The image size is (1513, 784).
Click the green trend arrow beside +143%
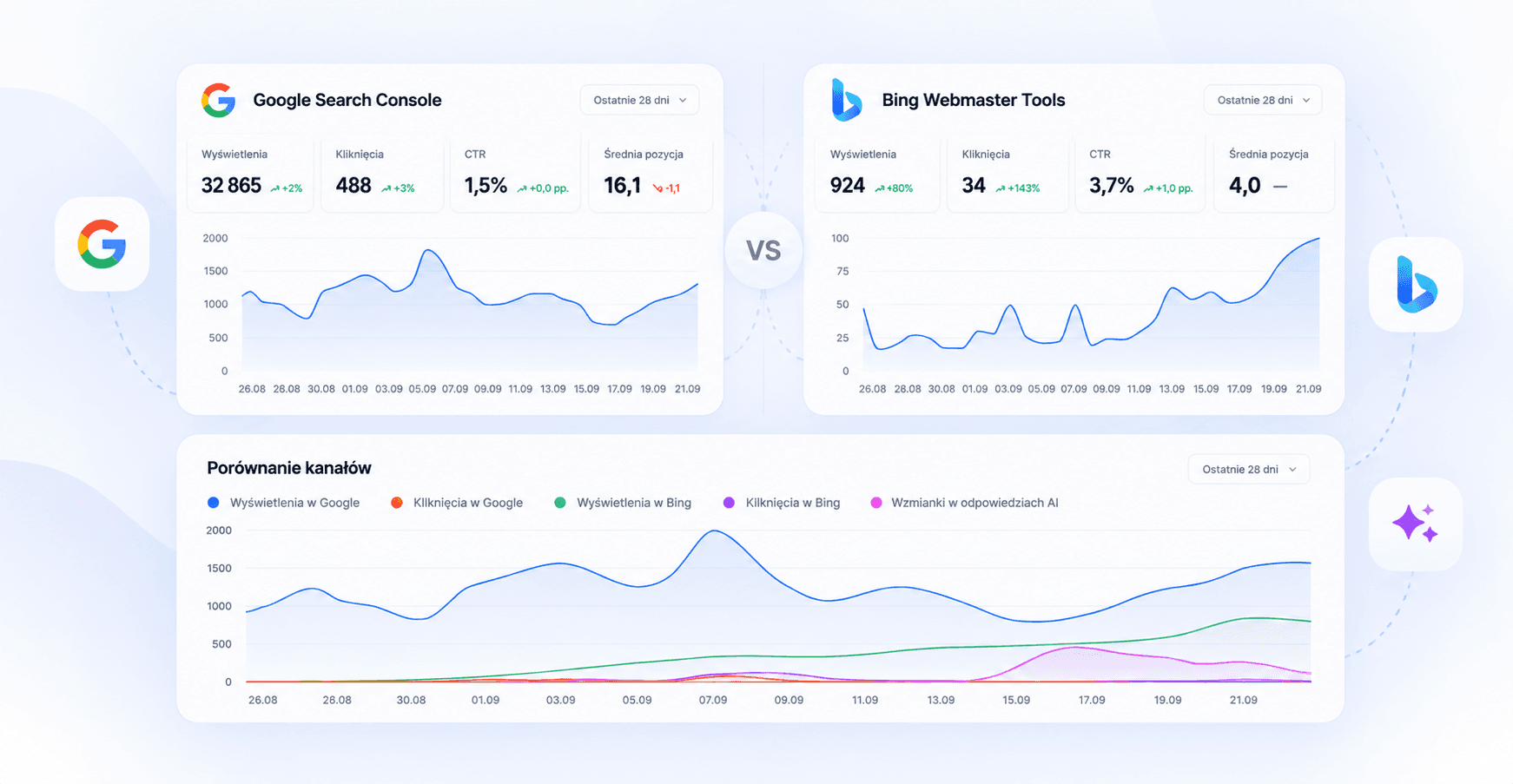pyautogui.click(x=1001, y=188)
